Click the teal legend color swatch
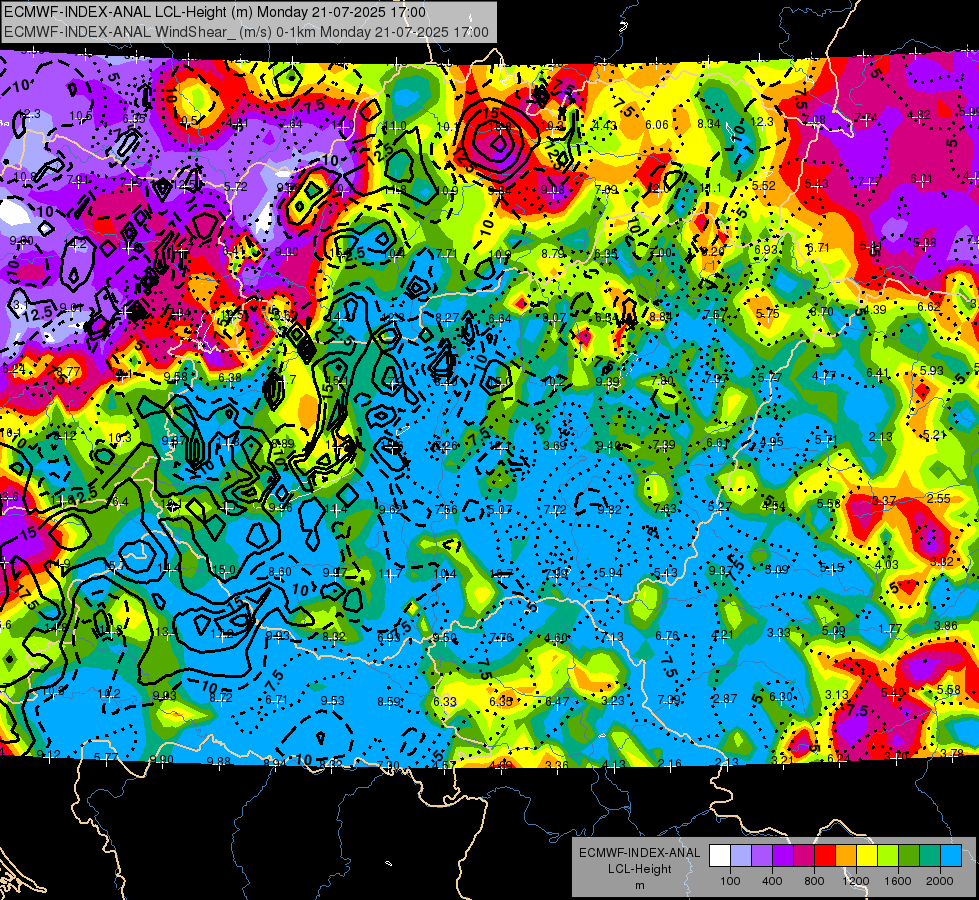 [930, 856]
